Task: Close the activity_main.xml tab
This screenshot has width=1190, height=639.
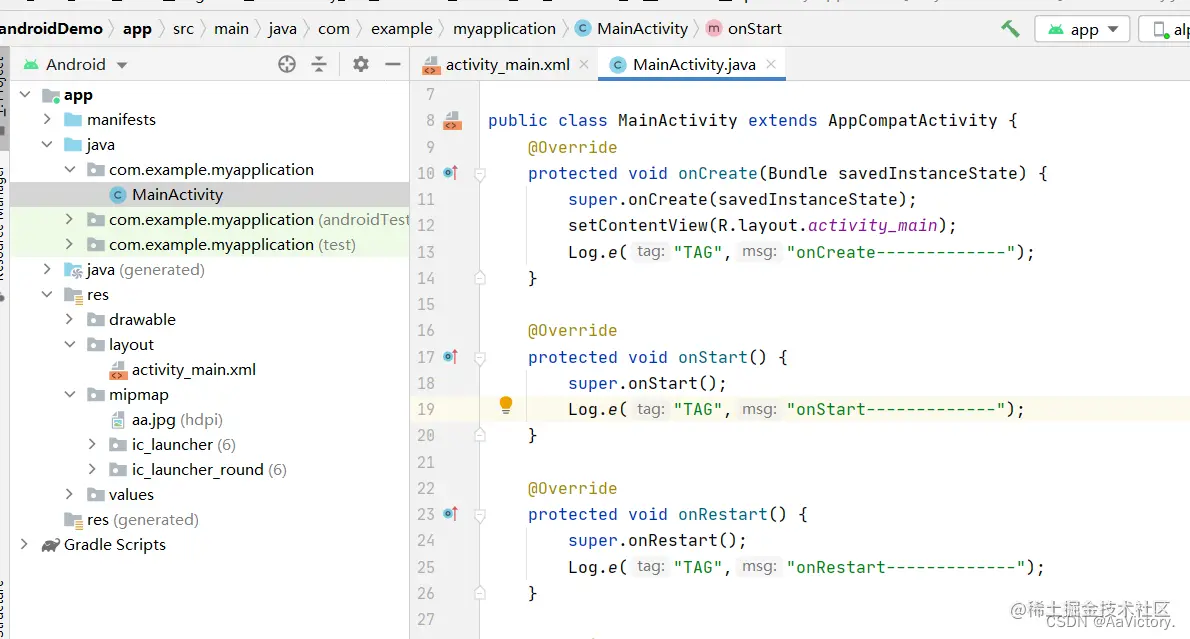Action: [584, 65]
